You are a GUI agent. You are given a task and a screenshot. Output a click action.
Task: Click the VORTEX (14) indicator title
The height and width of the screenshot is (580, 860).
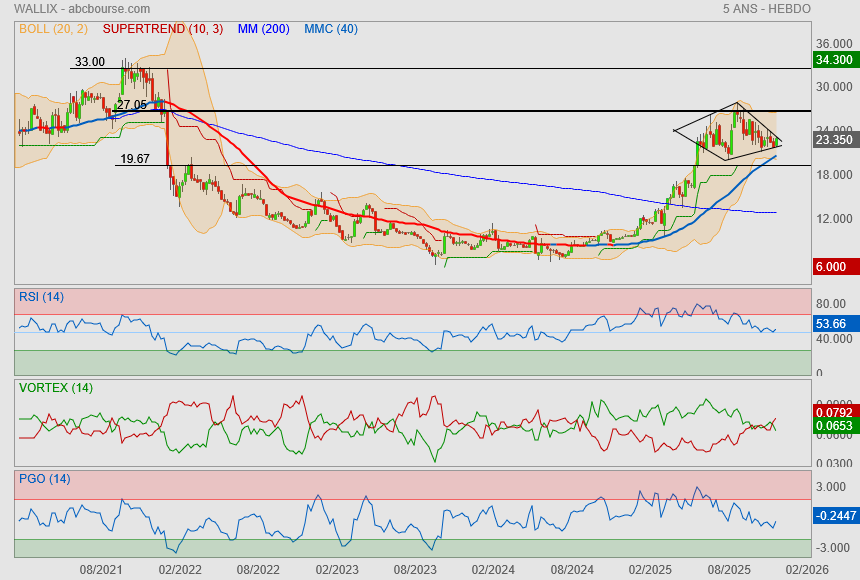55,388
